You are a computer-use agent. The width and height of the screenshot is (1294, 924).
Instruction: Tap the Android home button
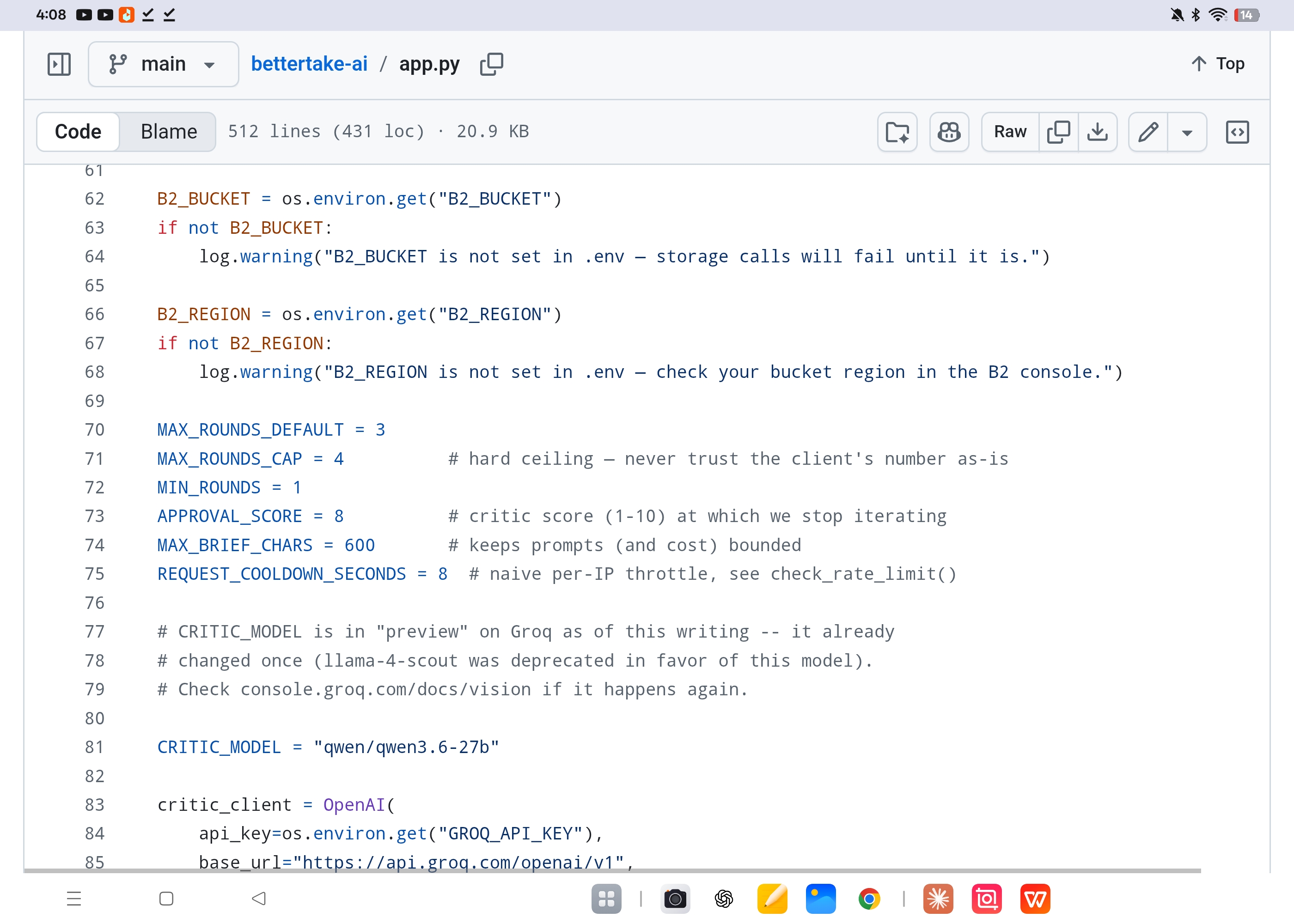pyautogui.click(x=166, y=899)
